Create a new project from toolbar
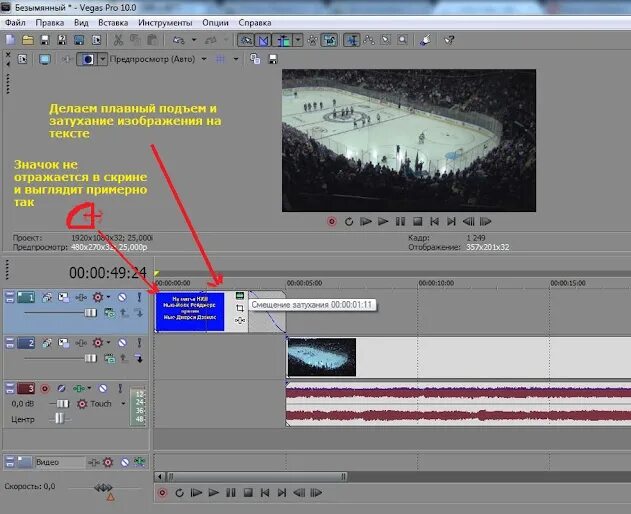The width and height of the screenshot is (631, 514). pyautogui.click(x=10, y=40)
